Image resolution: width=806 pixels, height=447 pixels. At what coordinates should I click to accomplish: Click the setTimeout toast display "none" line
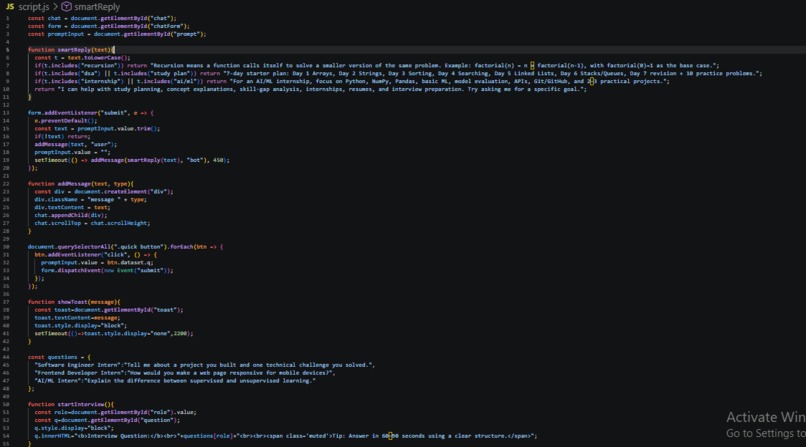(114, 333)
